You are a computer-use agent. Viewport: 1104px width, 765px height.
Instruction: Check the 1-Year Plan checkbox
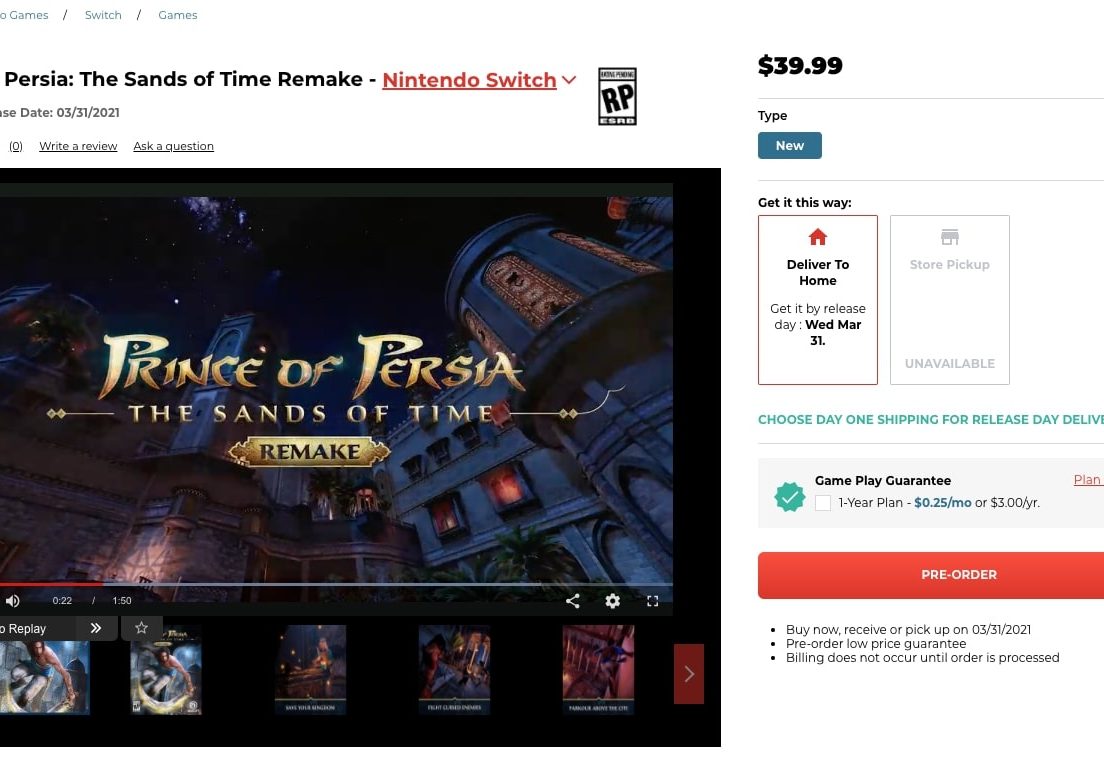pyautogui.click(x=822, y=503)
